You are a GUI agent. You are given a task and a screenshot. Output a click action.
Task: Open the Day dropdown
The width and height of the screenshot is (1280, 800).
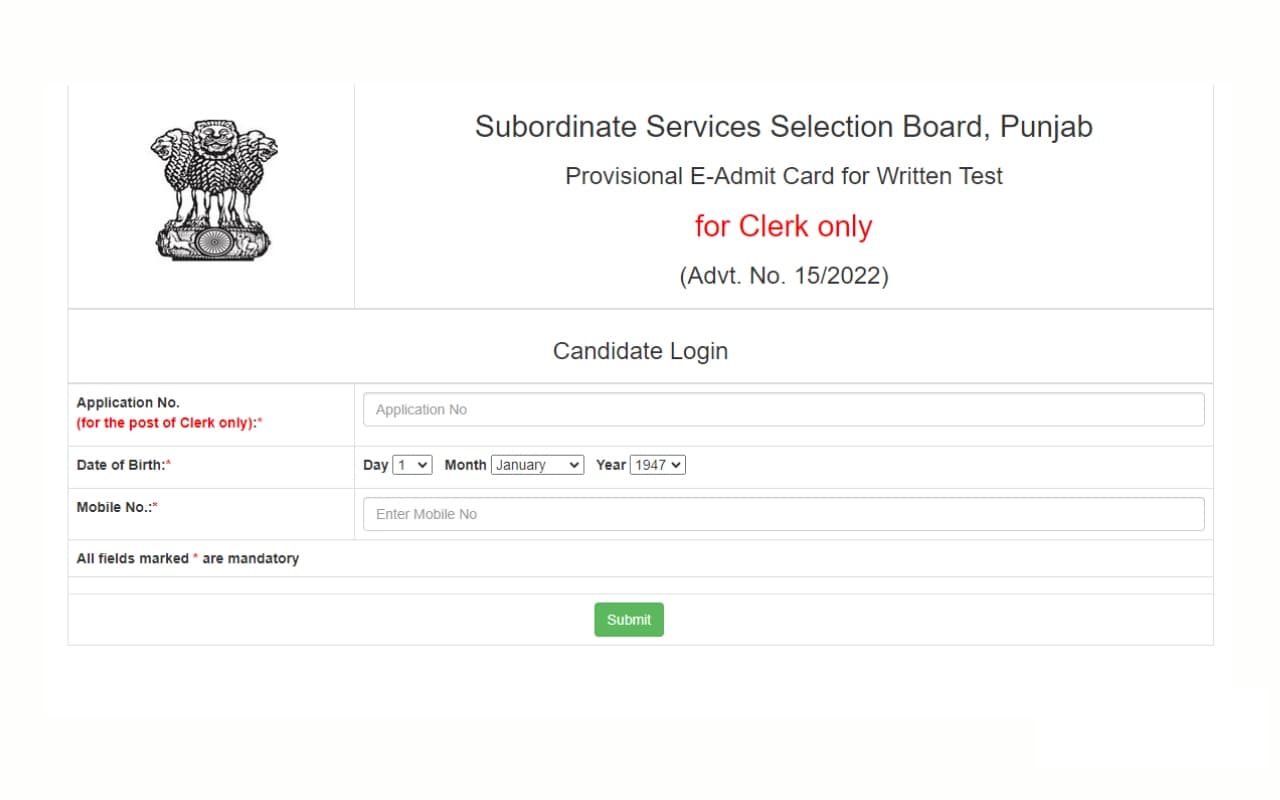[412, 465]
